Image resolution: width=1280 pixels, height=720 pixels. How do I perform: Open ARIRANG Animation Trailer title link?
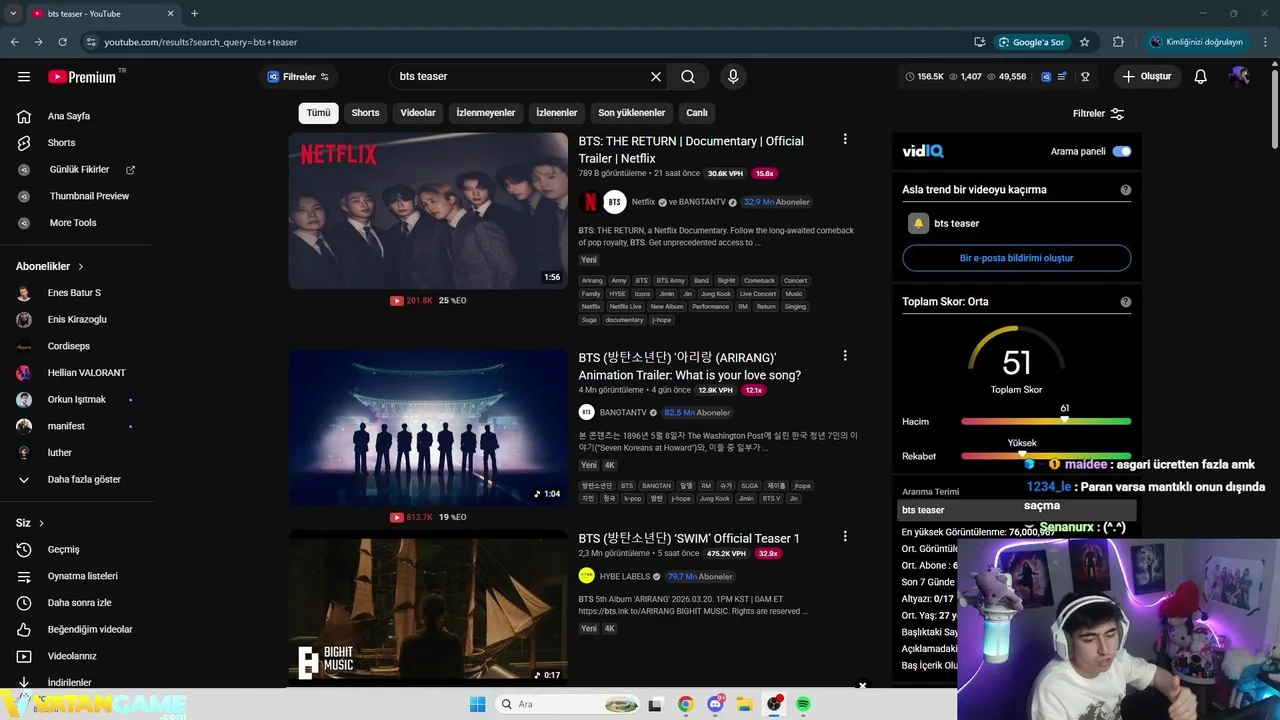(690, 366)
